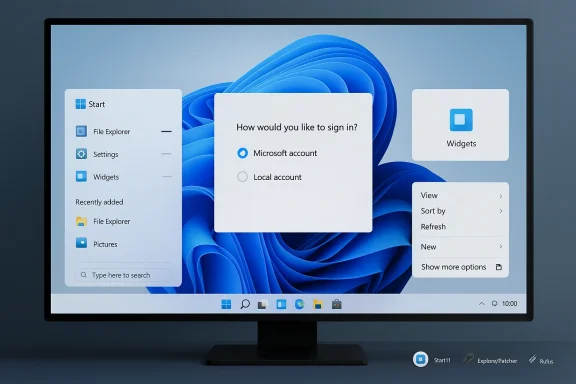Open the Settings gear icon
576x384 pixels.
tap(81, 154)
